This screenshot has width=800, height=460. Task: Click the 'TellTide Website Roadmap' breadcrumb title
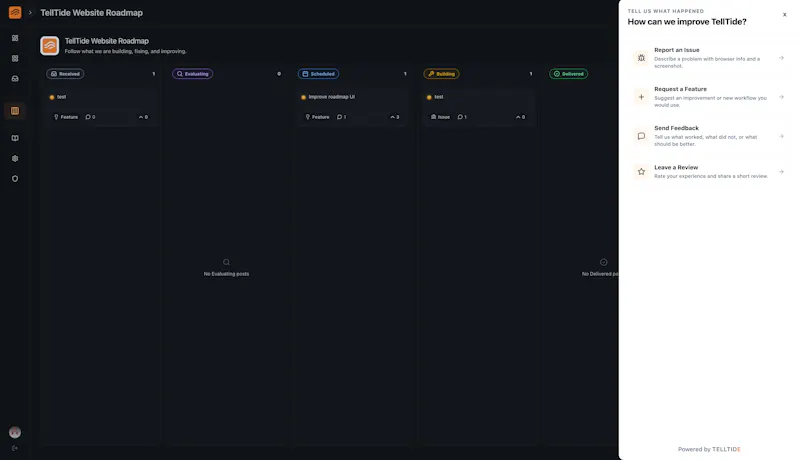(92, 13)
